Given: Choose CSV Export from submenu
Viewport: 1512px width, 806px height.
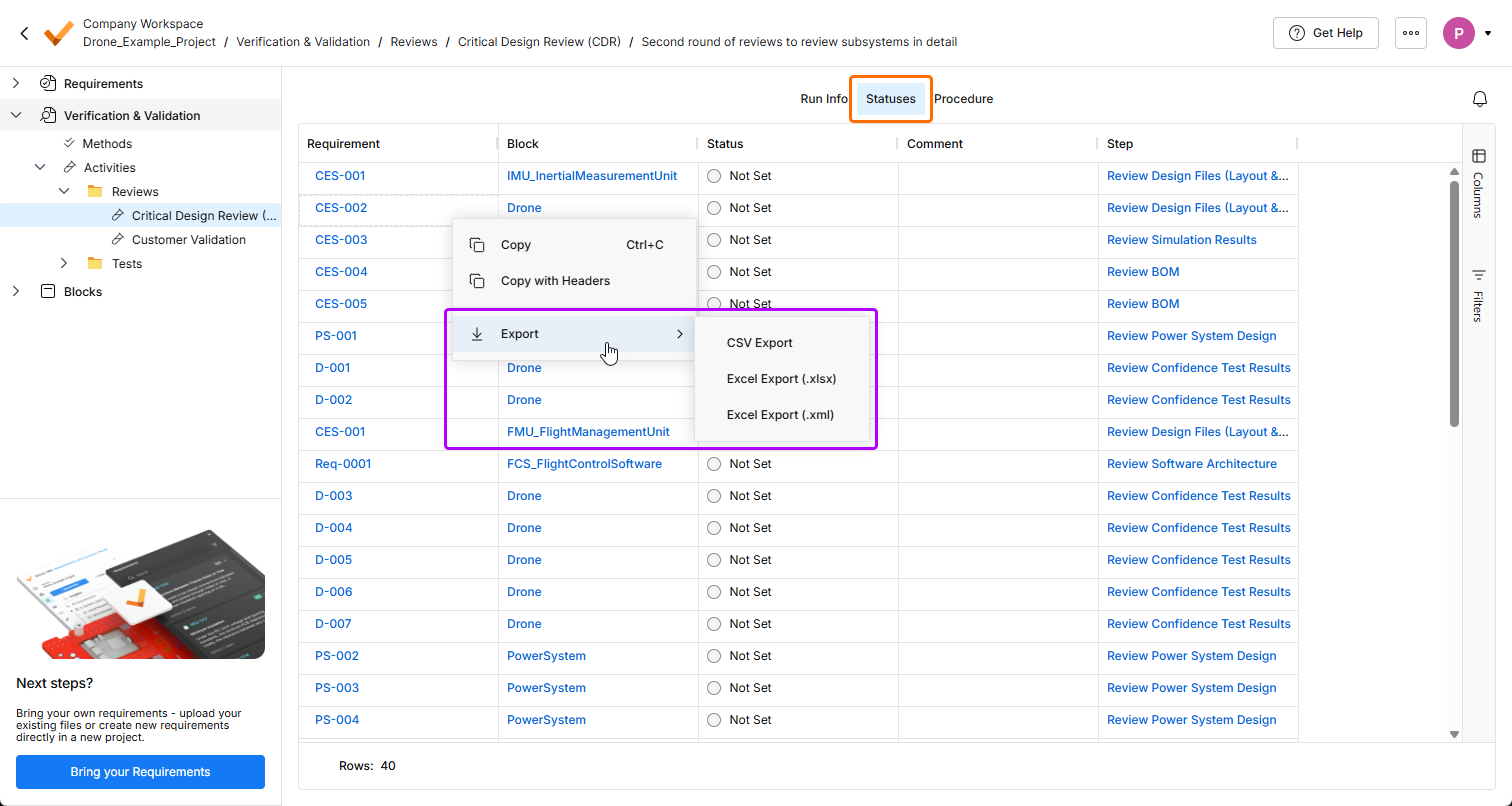Looking at the screenshot, I should click(759, 343).
